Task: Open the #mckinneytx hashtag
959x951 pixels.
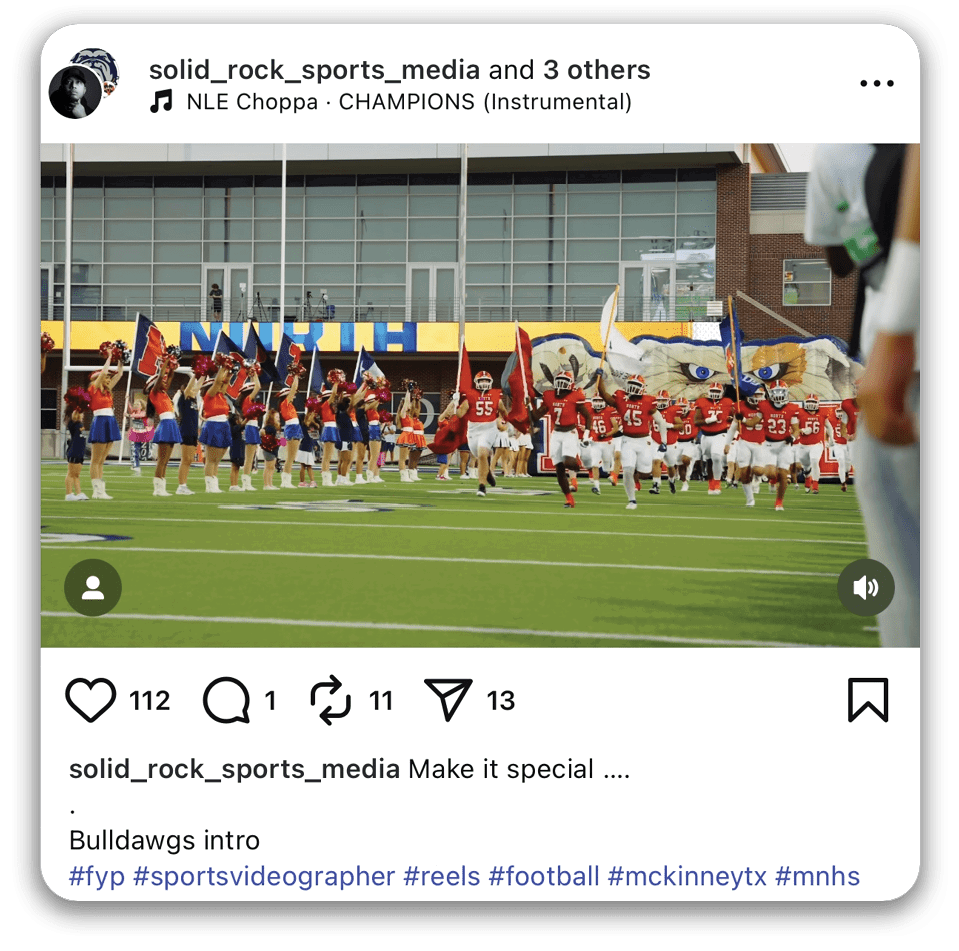Action: coord(687,876)
